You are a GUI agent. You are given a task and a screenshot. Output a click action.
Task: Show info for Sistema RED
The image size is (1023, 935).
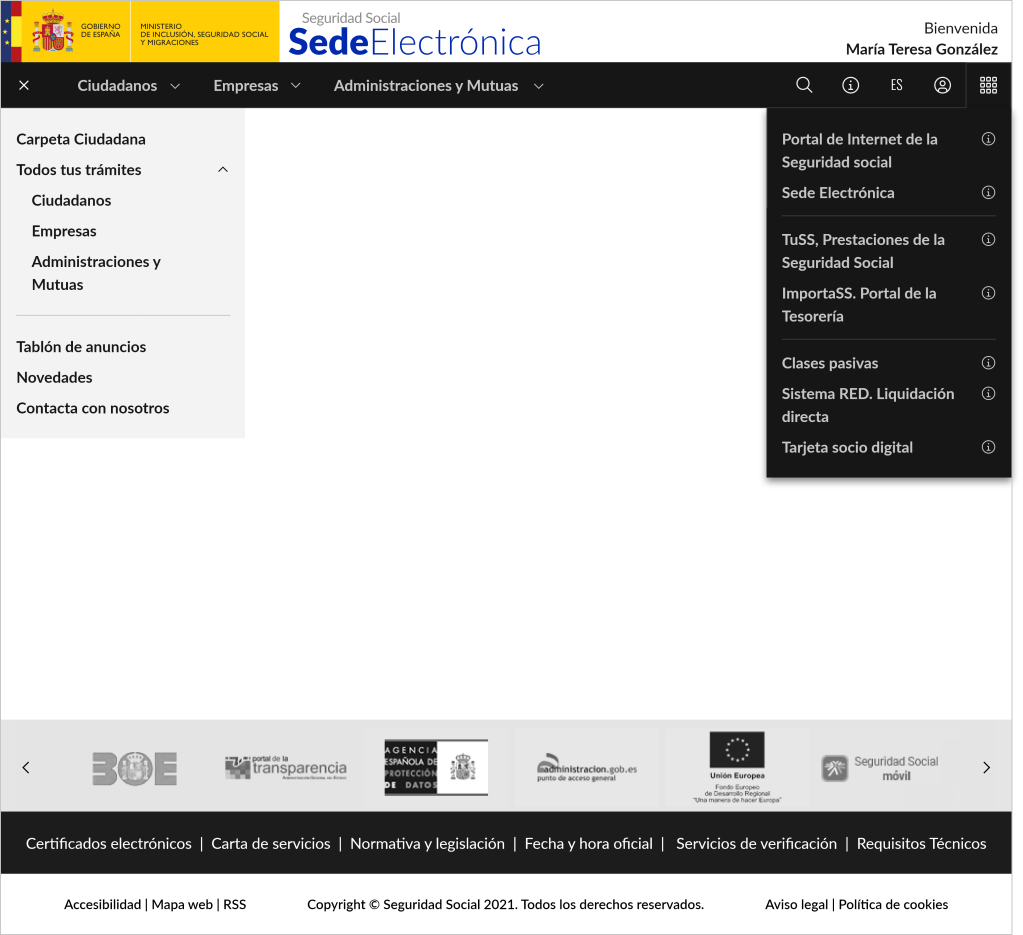tap(988, 393)
